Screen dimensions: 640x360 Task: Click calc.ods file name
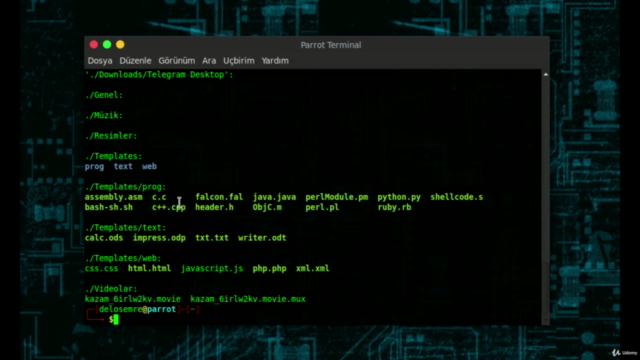(104, 238)
